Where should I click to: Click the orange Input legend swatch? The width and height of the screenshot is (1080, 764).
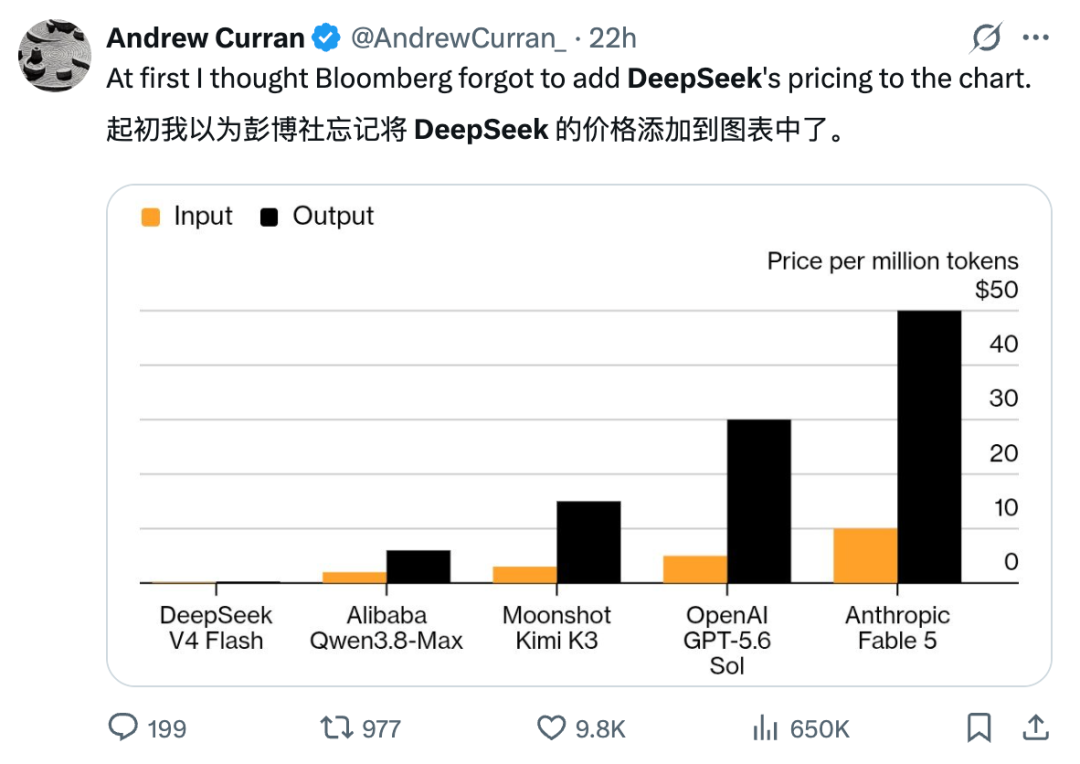[150, 217]
